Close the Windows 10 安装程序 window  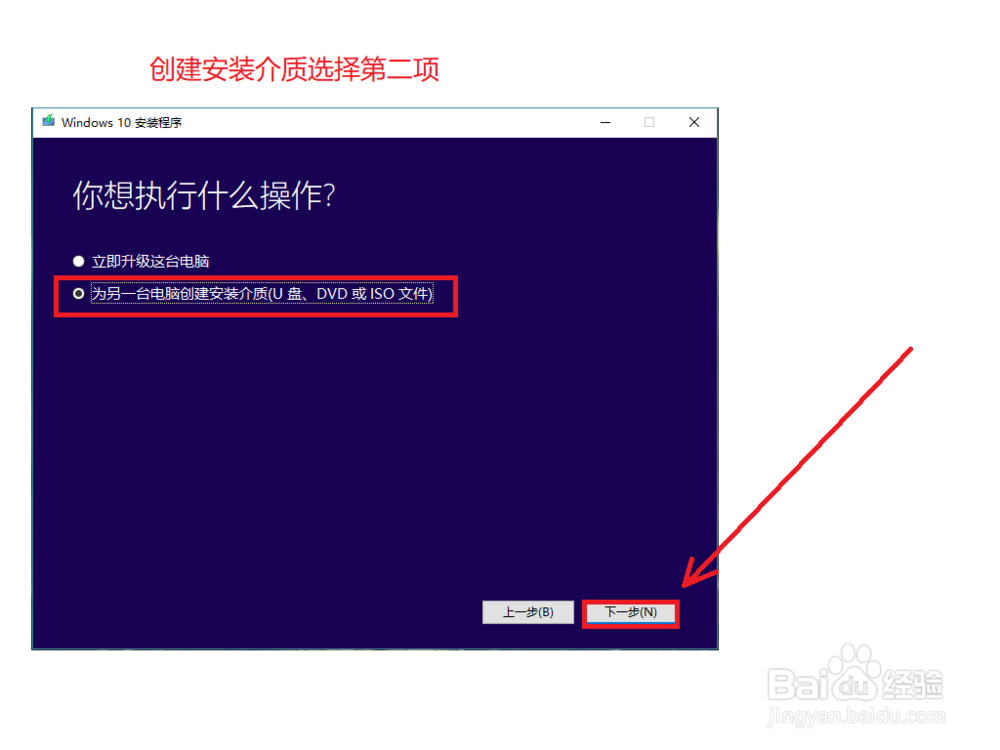[694, 122]
